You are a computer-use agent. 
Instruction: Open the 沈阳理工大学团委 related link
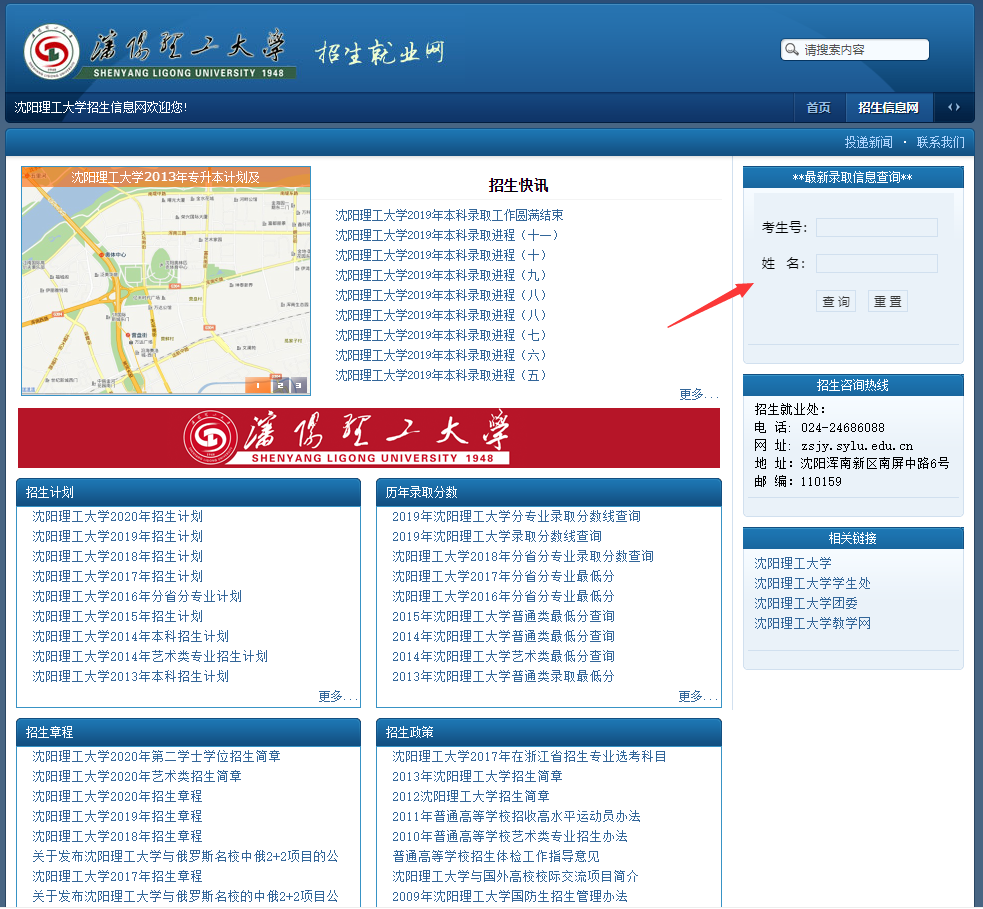(x=806, y=604)
